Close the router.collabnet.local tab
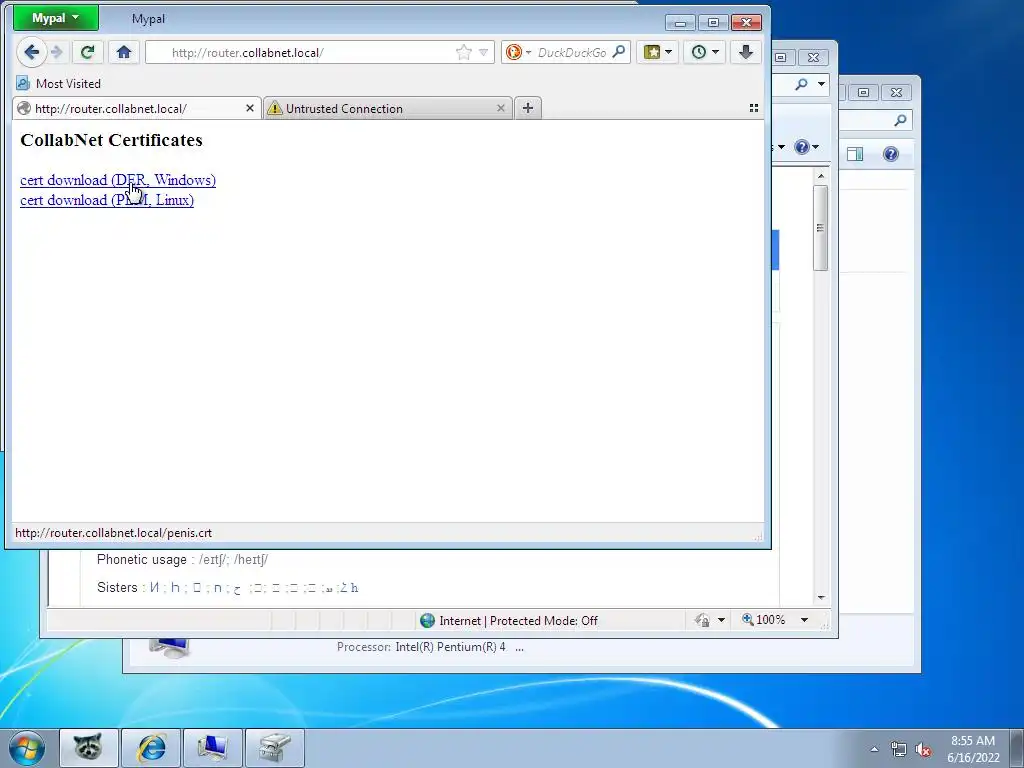This screenshot has width=1024, height=768. pyautogui.click(x=249, y=108)
